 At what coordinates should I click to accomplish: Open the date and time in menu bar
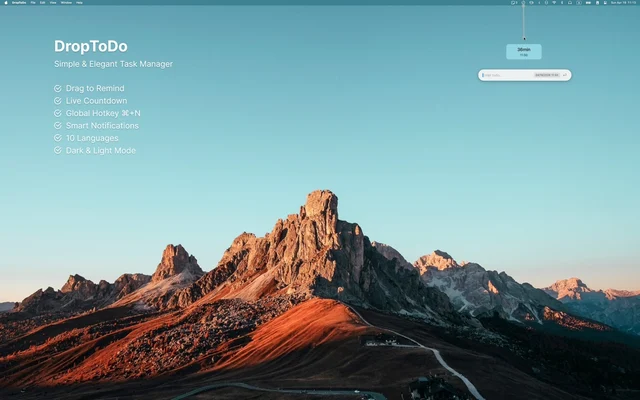pyautogui.click(x=623, y=2)
